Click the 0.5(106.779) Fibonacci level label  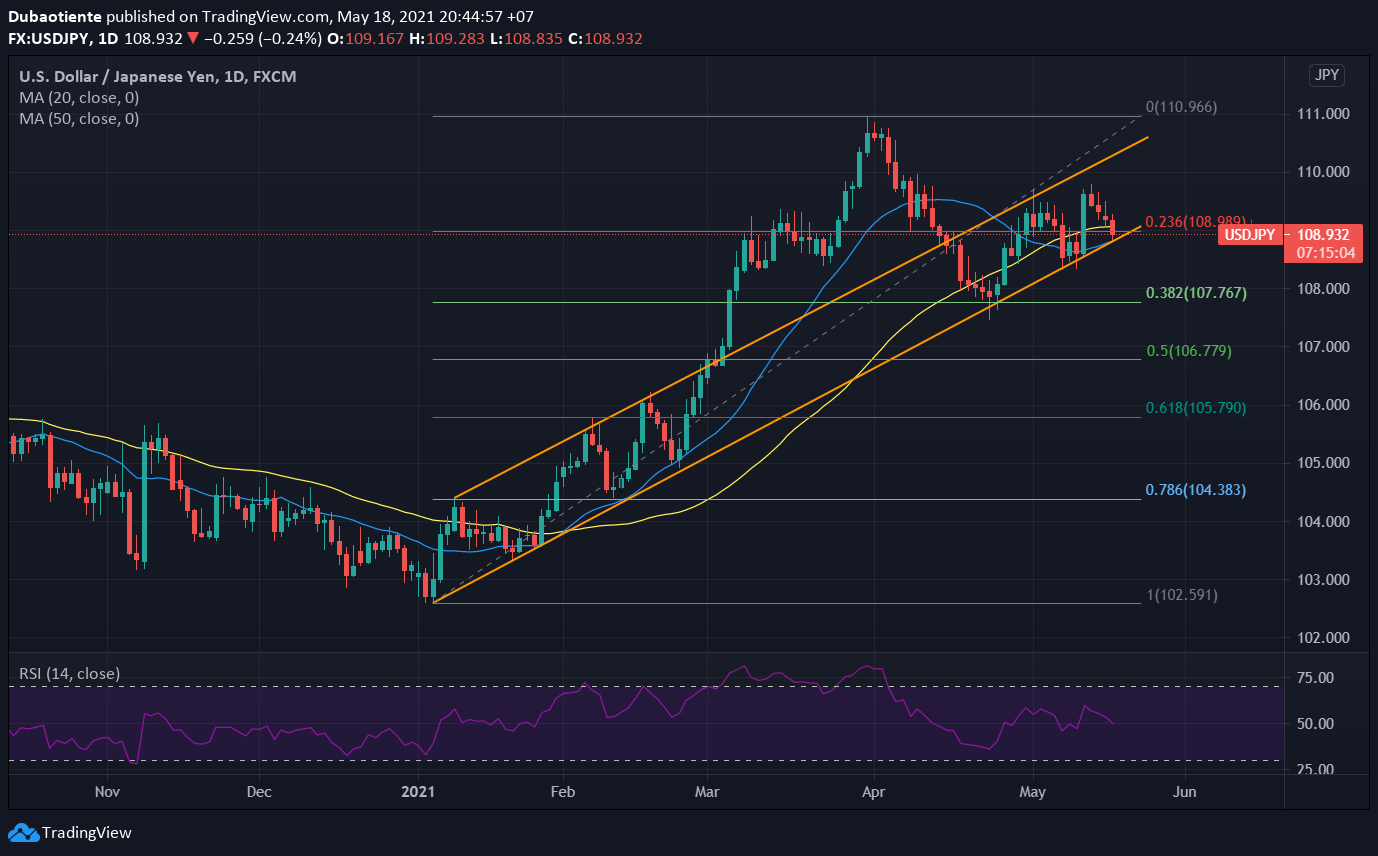point(1188,351)
